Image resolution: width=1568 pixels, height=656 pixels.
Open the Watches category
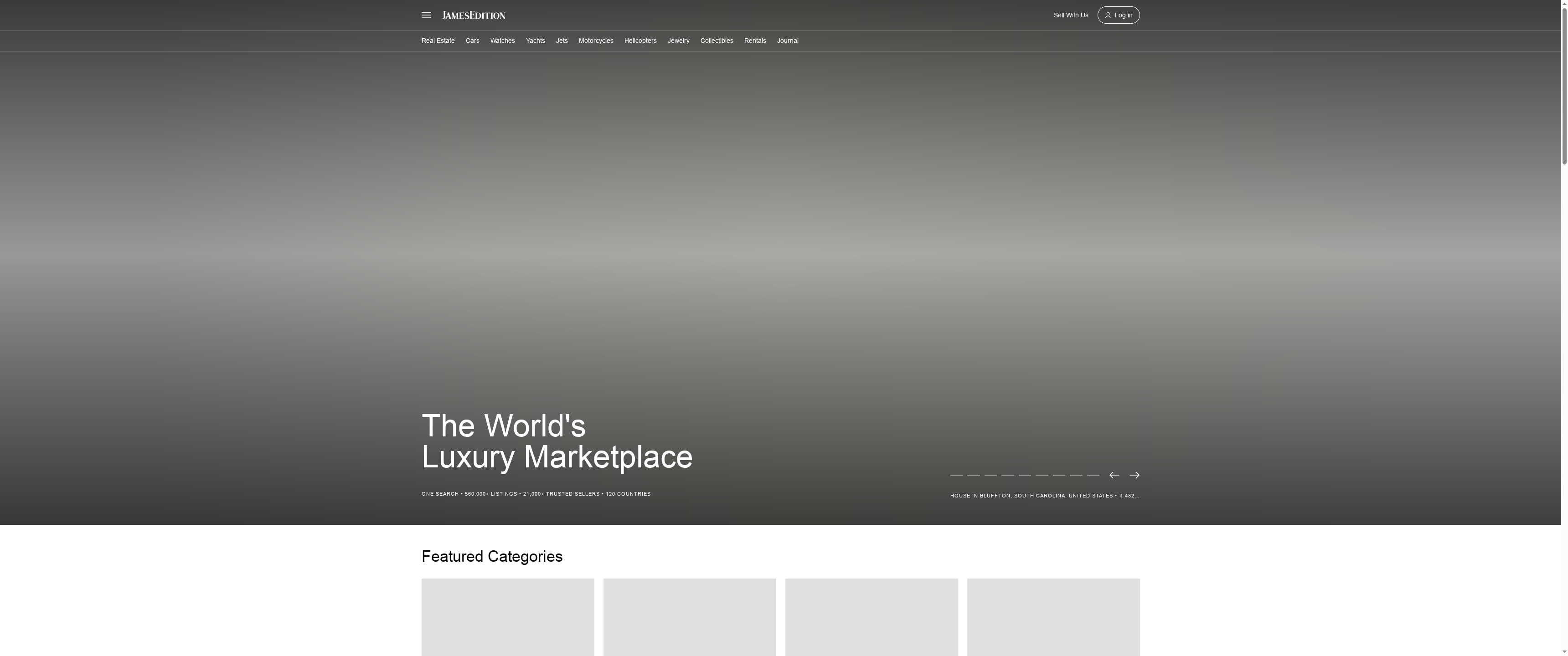[x=502, y=41]
